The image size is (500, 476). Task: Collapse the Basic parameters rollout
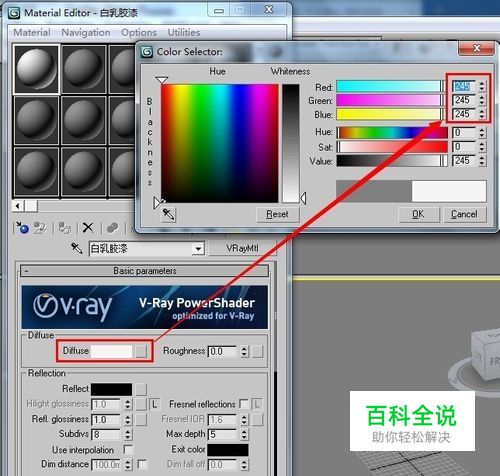(144, 271)
